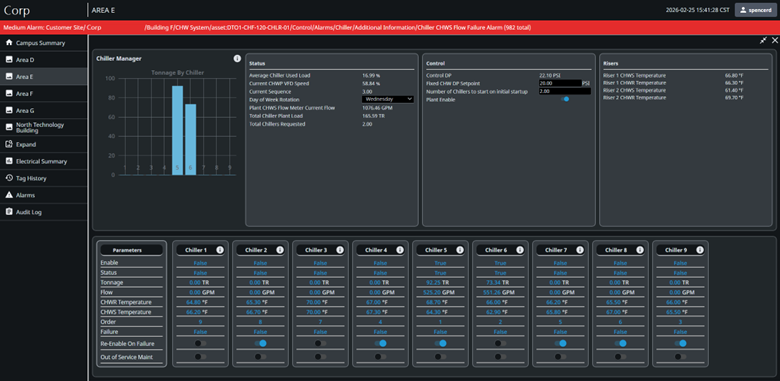
Task: Open Chiller 6 info icon
Action: coord(520,250)
